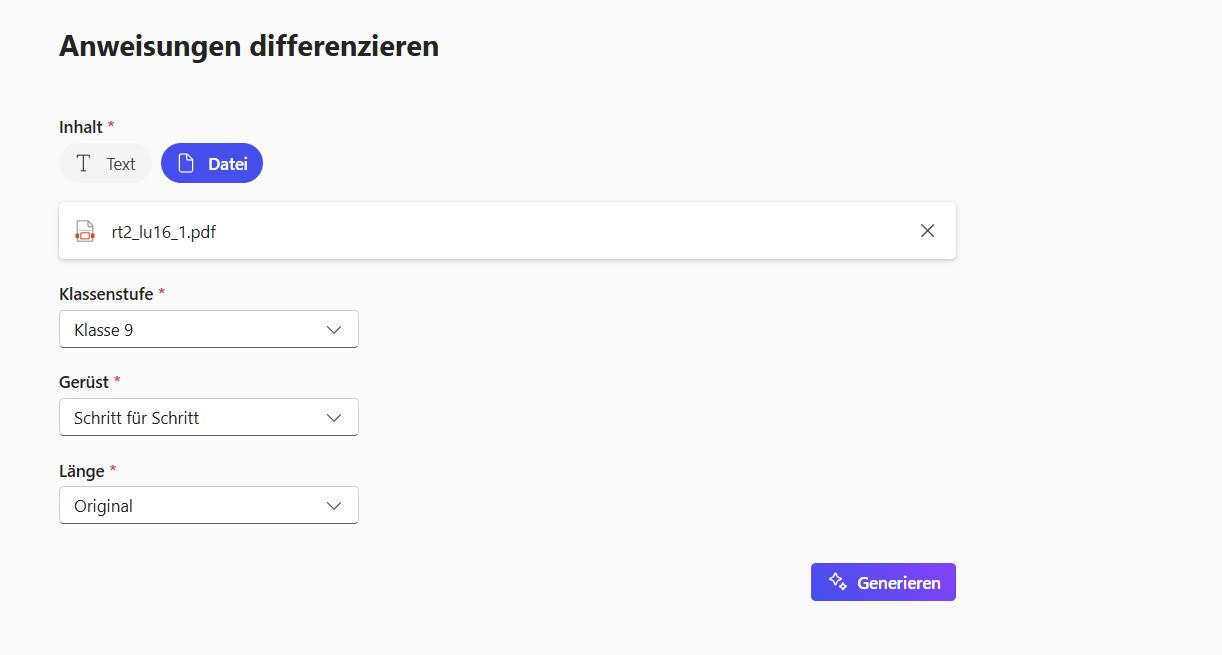Click the Anweisungen differenzieren heading
This screenshot has height=655, width=1222.
tap(249, 46)
